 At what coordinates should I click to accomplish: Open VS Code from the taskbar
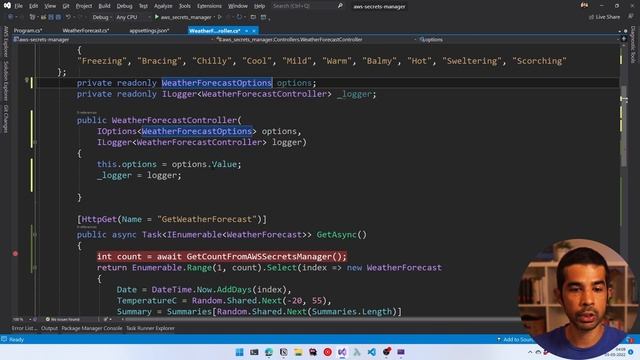[371, 352]
